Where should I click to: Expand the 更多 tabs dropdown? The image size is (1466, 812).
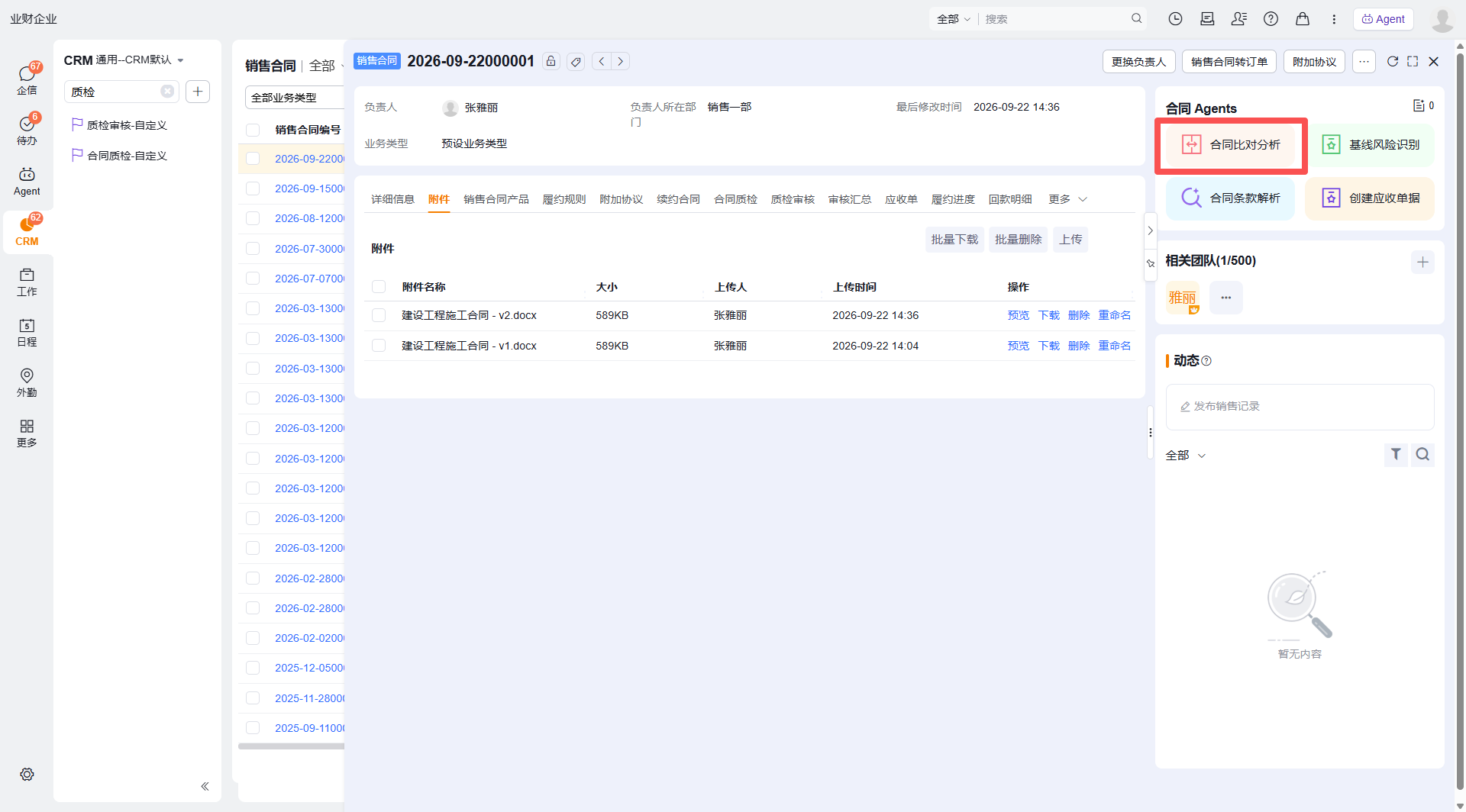point(1067,199)
